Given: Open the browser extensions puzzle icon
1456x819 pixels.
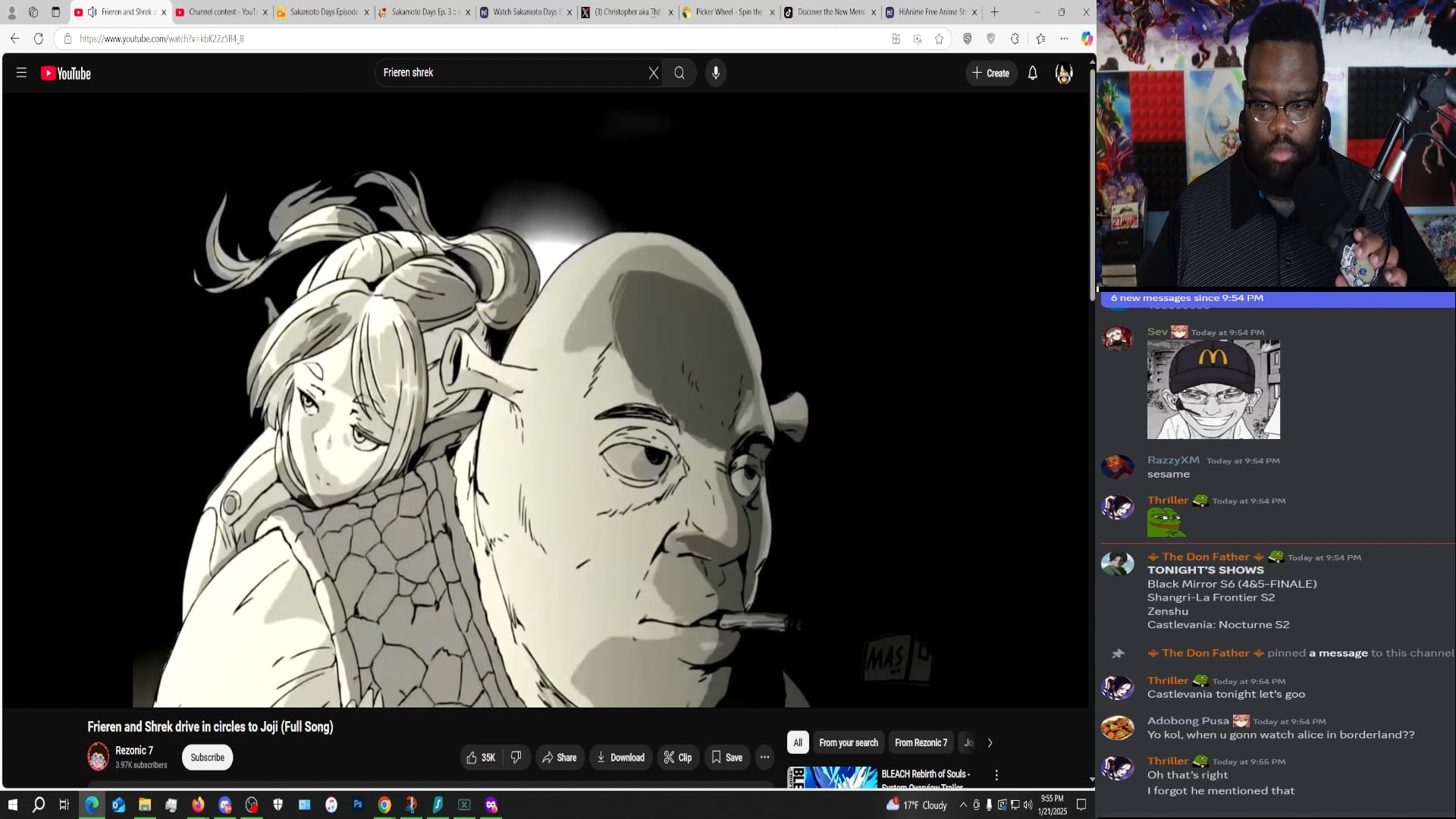Looking at the screenshot, I should [1015, 39].
